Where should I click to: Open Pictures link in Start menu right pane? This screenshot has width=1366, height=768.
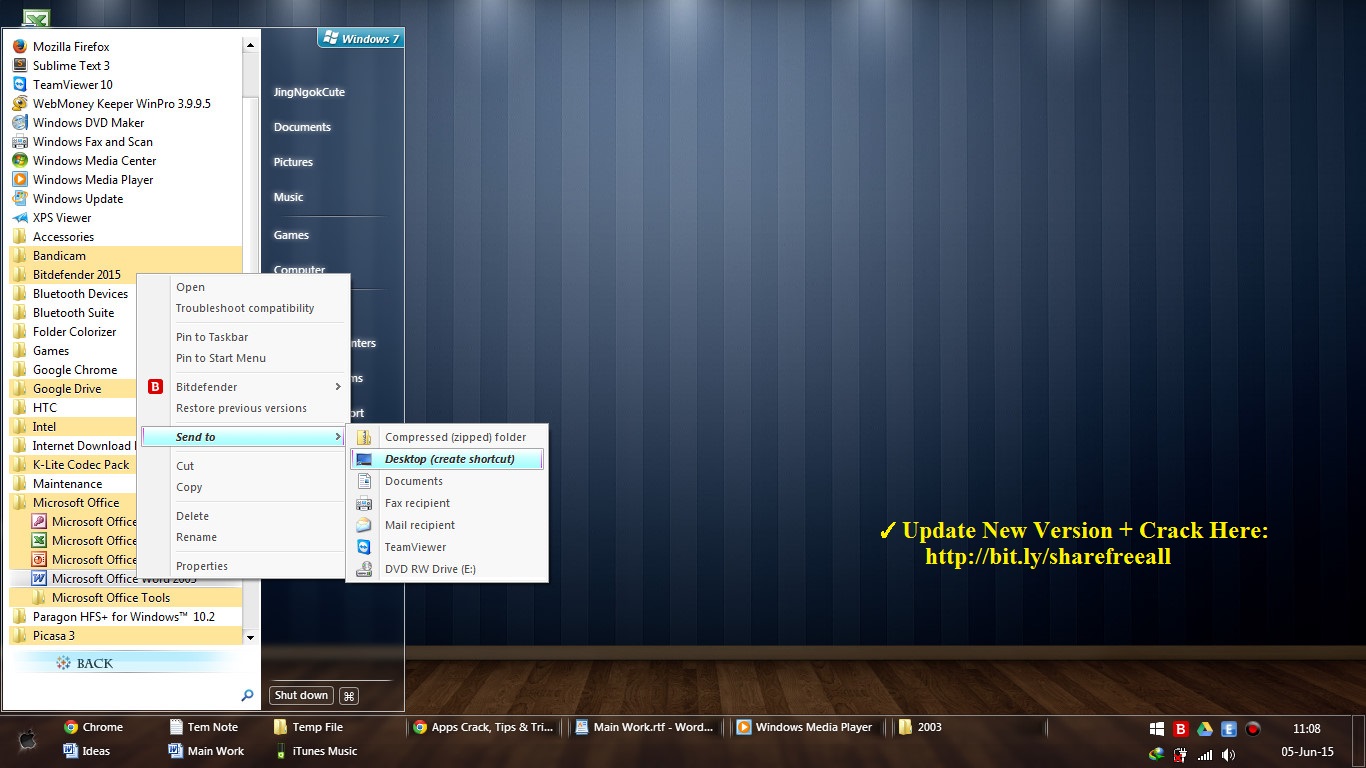click(x=293, y=162)
